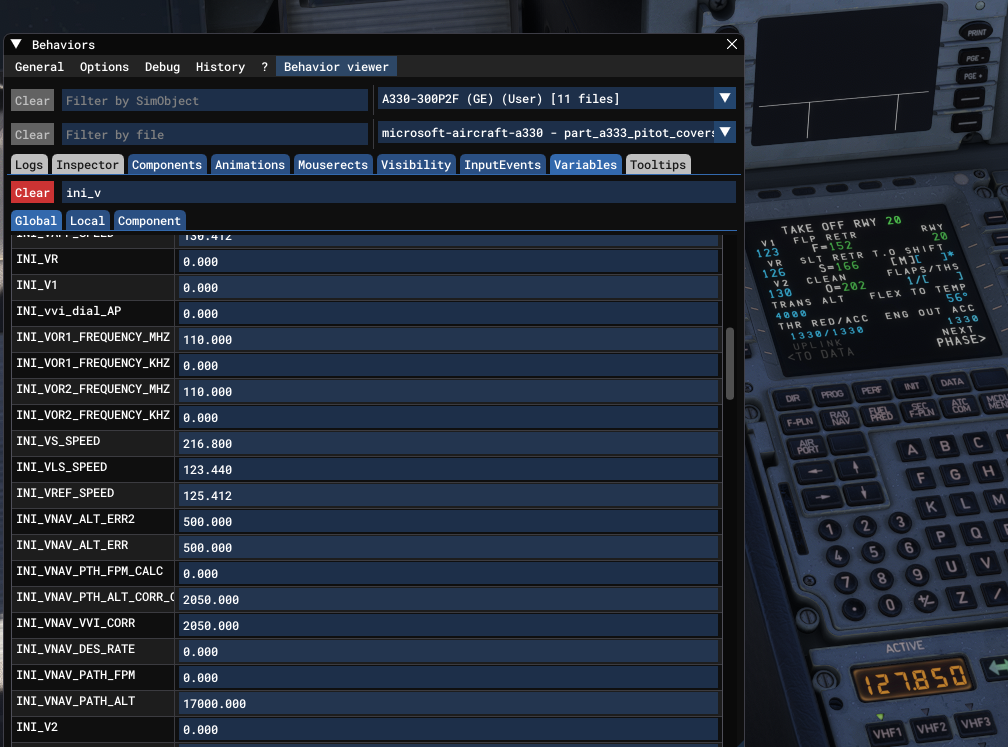Clear the Filter by SimObject field

pos(32,101)
